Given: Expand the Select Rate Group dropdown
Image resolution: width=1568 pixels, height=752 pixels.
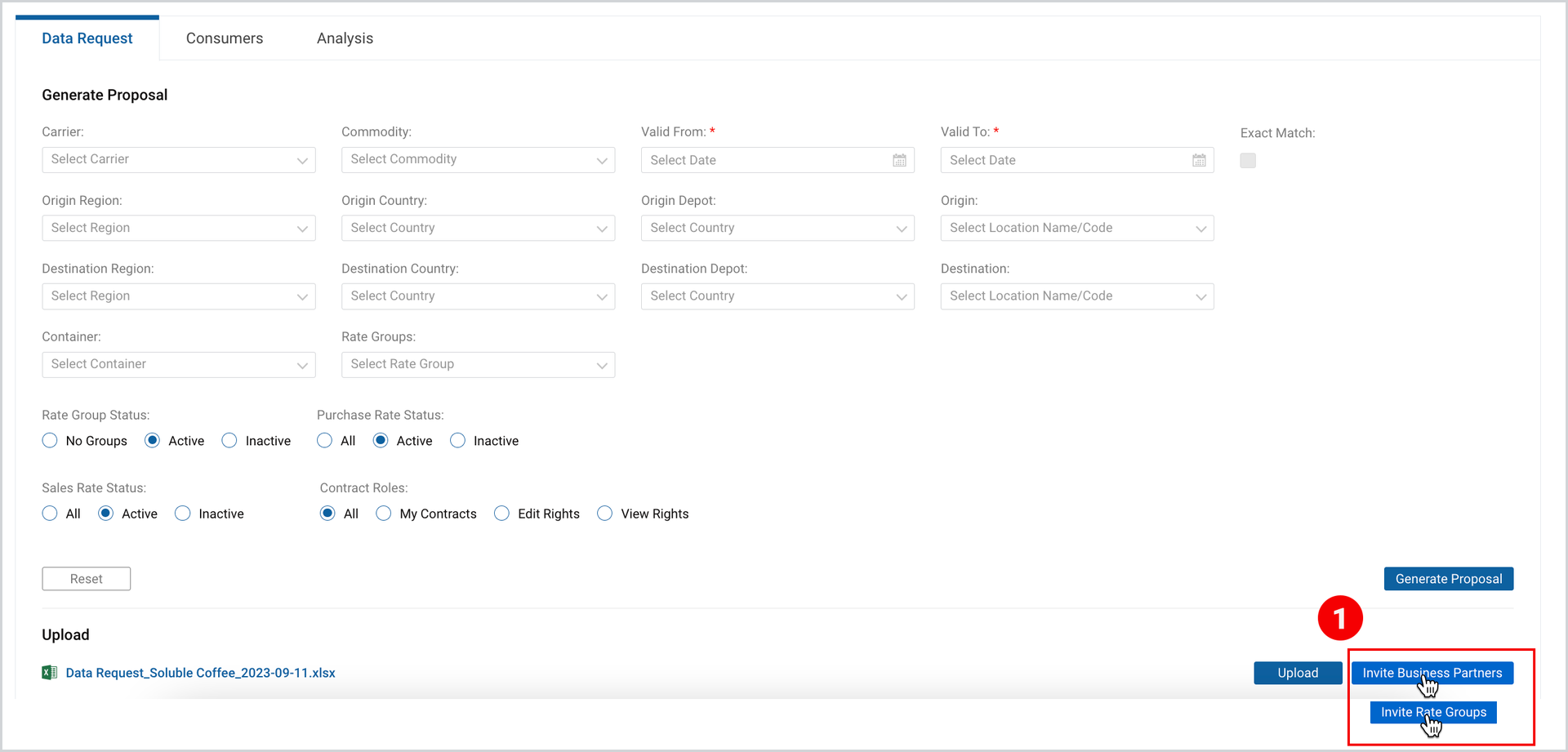Looking at the screenshot, I should point(478,364).
